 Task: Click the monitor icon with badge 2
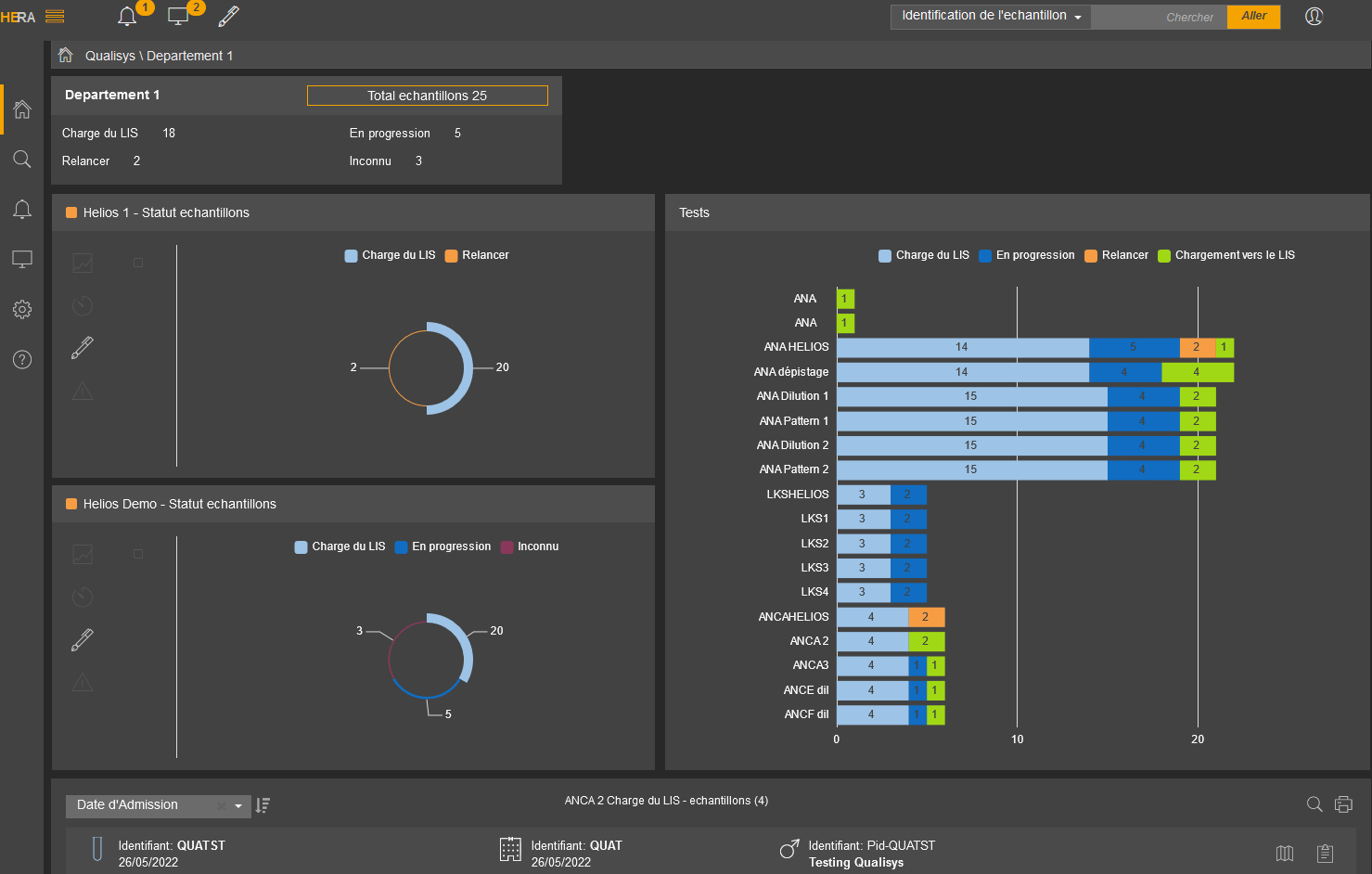pyautogui.click(x=178, y=17)
